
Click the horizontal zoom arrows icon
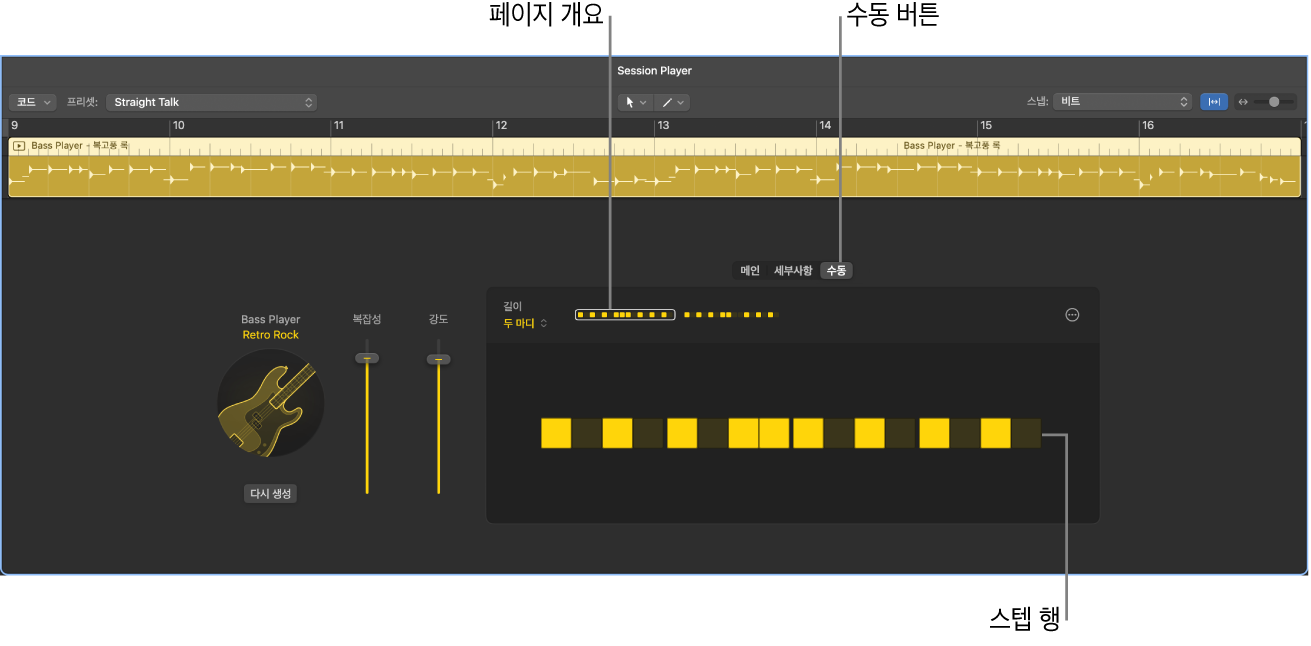point(1243,101)
